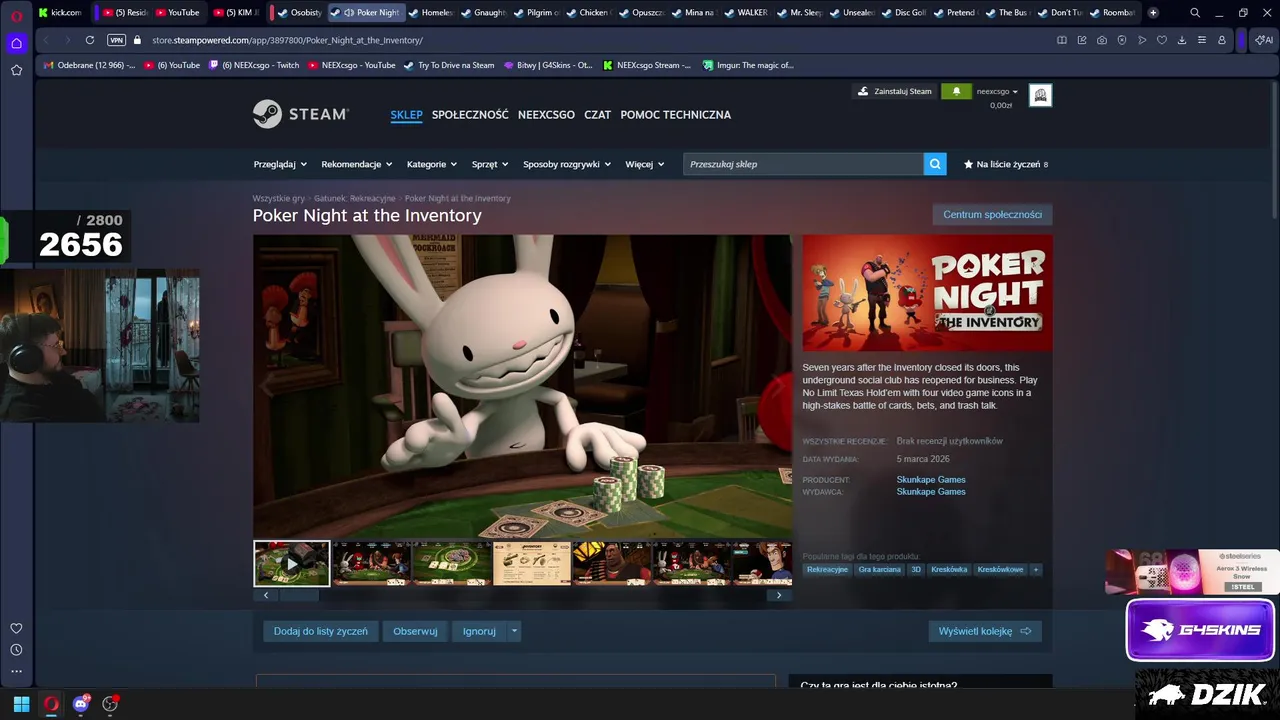The height and width of the screenshot is (720, 1280).
Task: Click the snapshot camera icon in the address bar
Action: pos(1102,40)
